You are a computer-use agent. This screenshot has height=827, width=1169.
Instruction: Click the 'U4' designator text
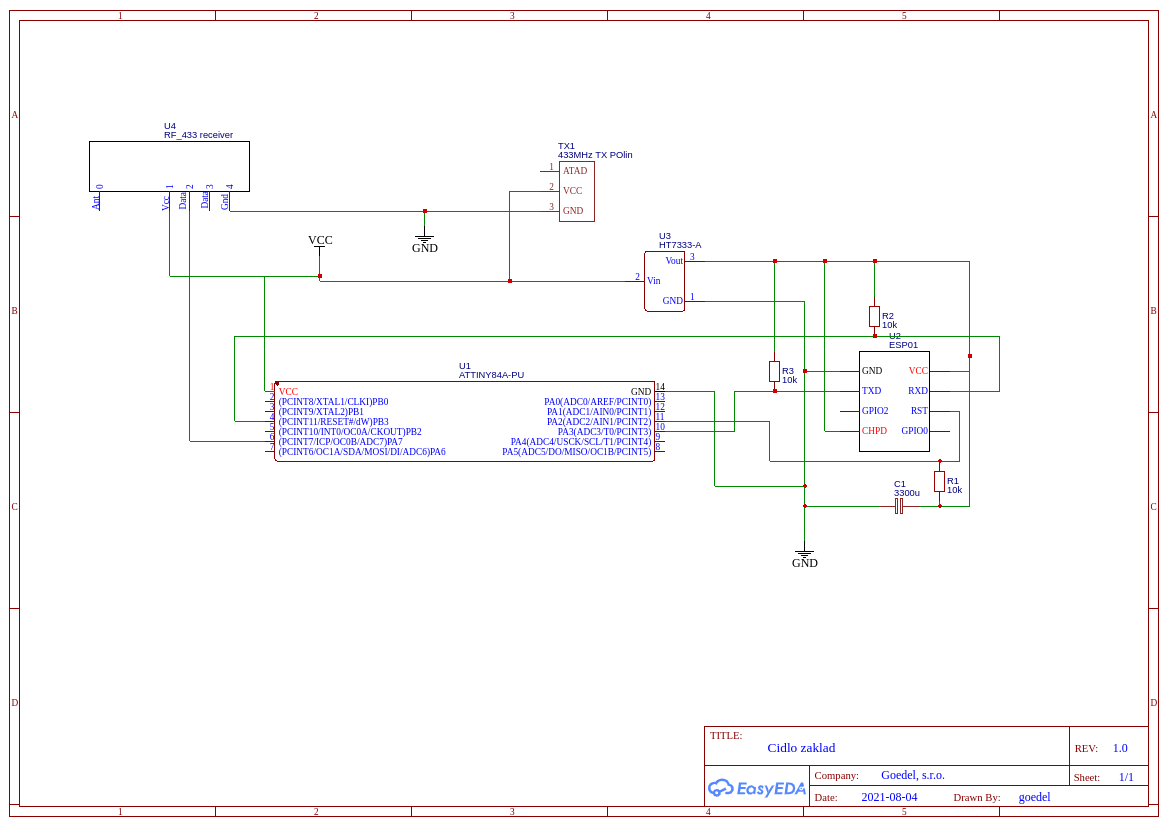[170, 126]
